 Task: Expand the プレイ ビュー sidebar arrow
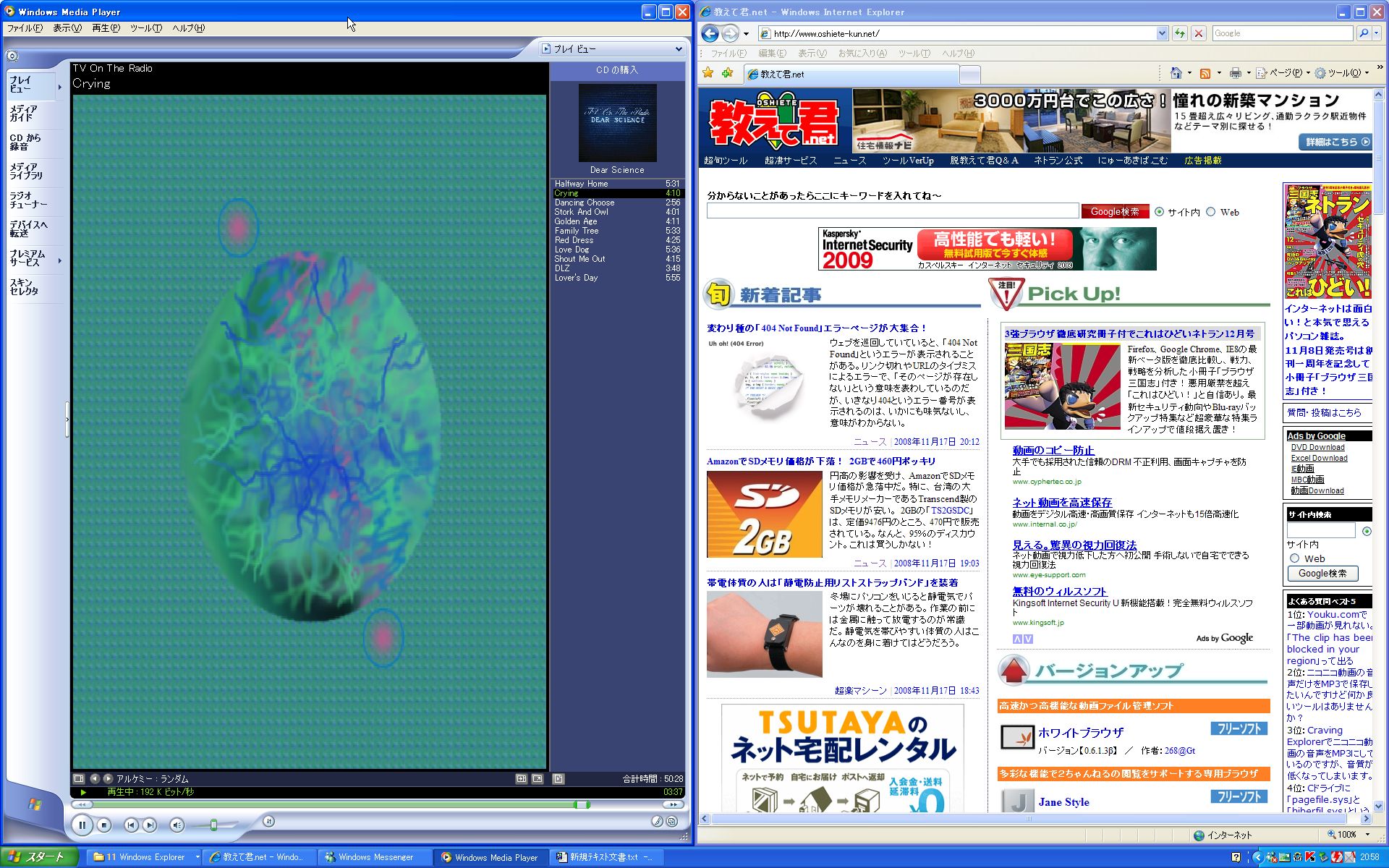click(x=59, y=87)
